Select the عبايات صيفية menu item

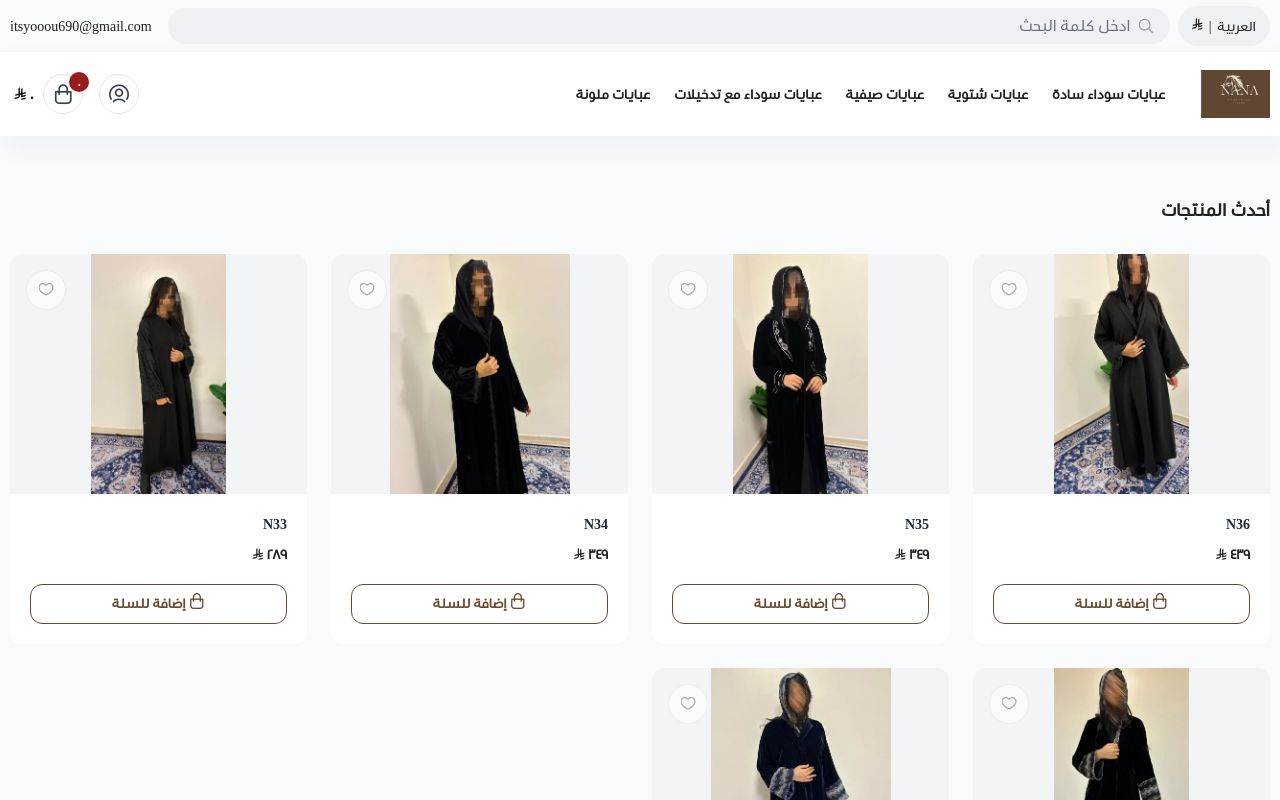point(885,95)
